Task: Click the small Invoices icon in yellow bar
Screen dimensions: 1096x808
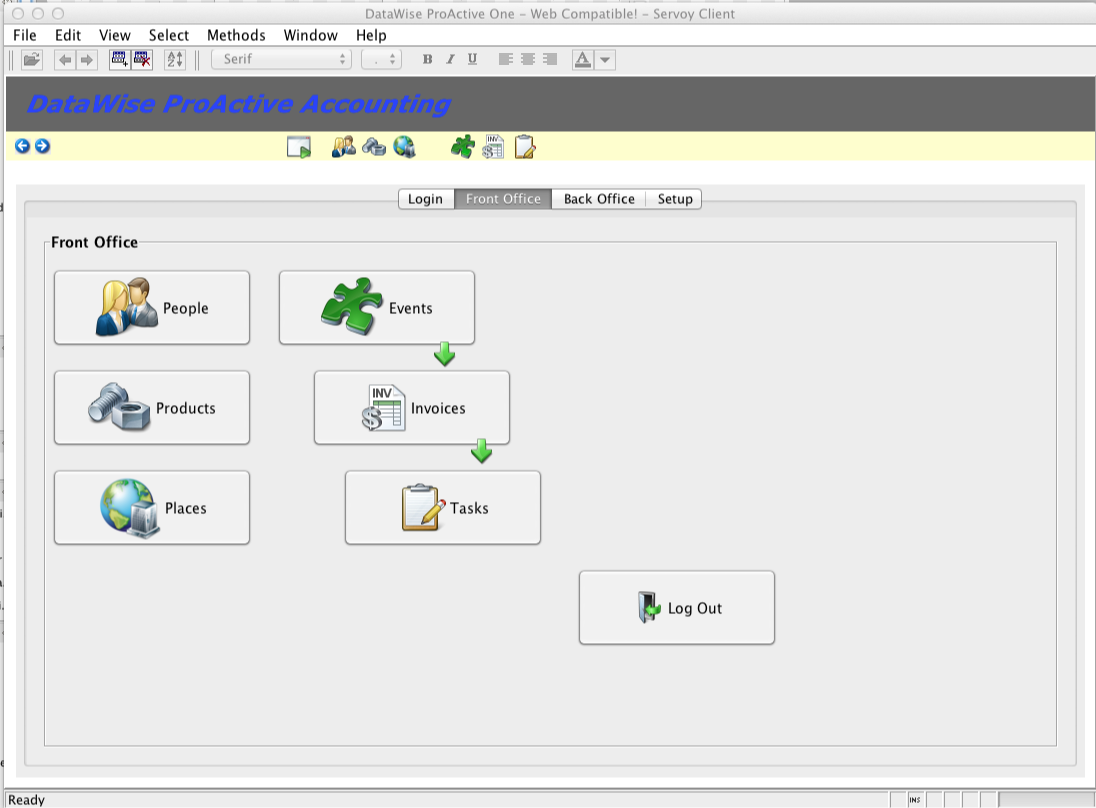Action: tap(493, 147)
